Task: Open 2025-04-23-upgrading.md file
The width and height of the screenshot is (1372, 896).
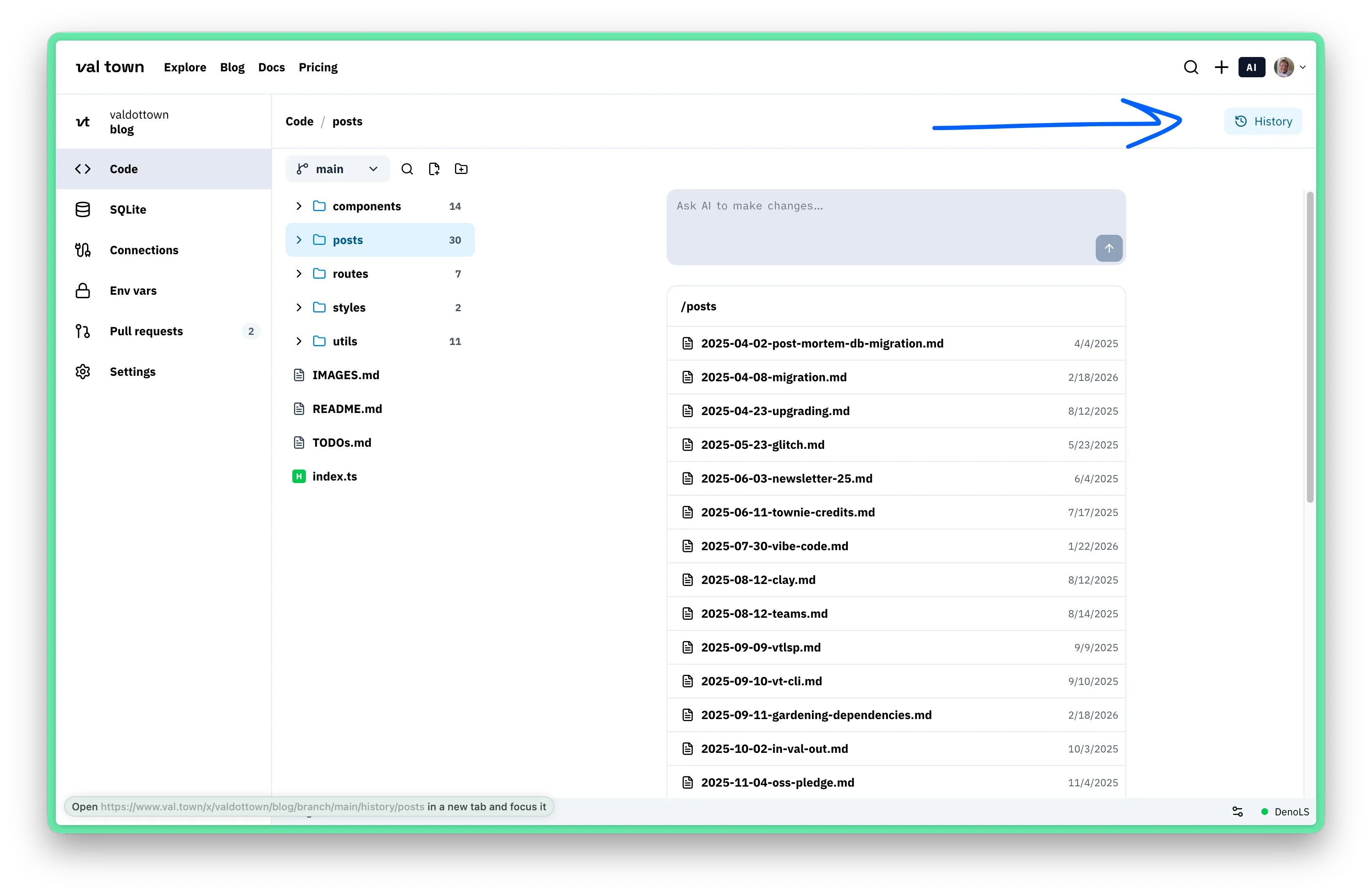Action: (x=896, y=411)
